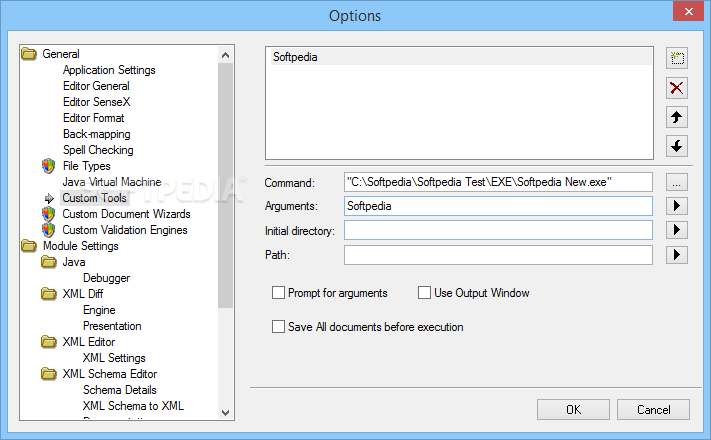
Task: Open the General folder icon
Action: pyautogui.click(x=29, y=54)
